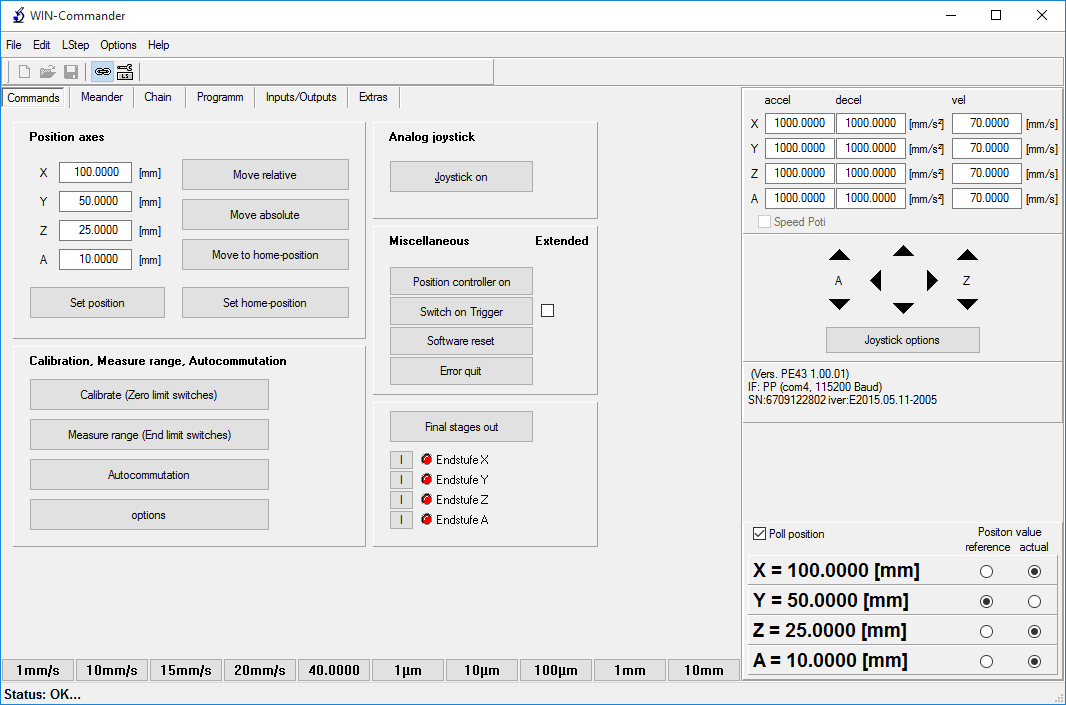Click the connect link toolbar icon

[x=102, y=72]
